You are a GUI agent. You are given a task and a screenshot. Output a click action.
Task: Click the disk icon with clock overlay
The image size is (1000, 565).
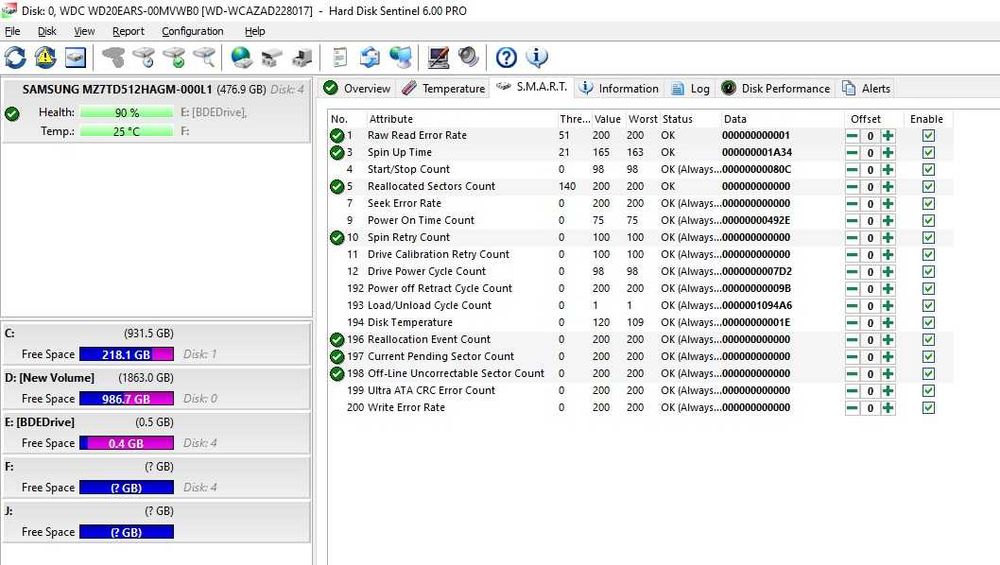(x=144, y=57)
